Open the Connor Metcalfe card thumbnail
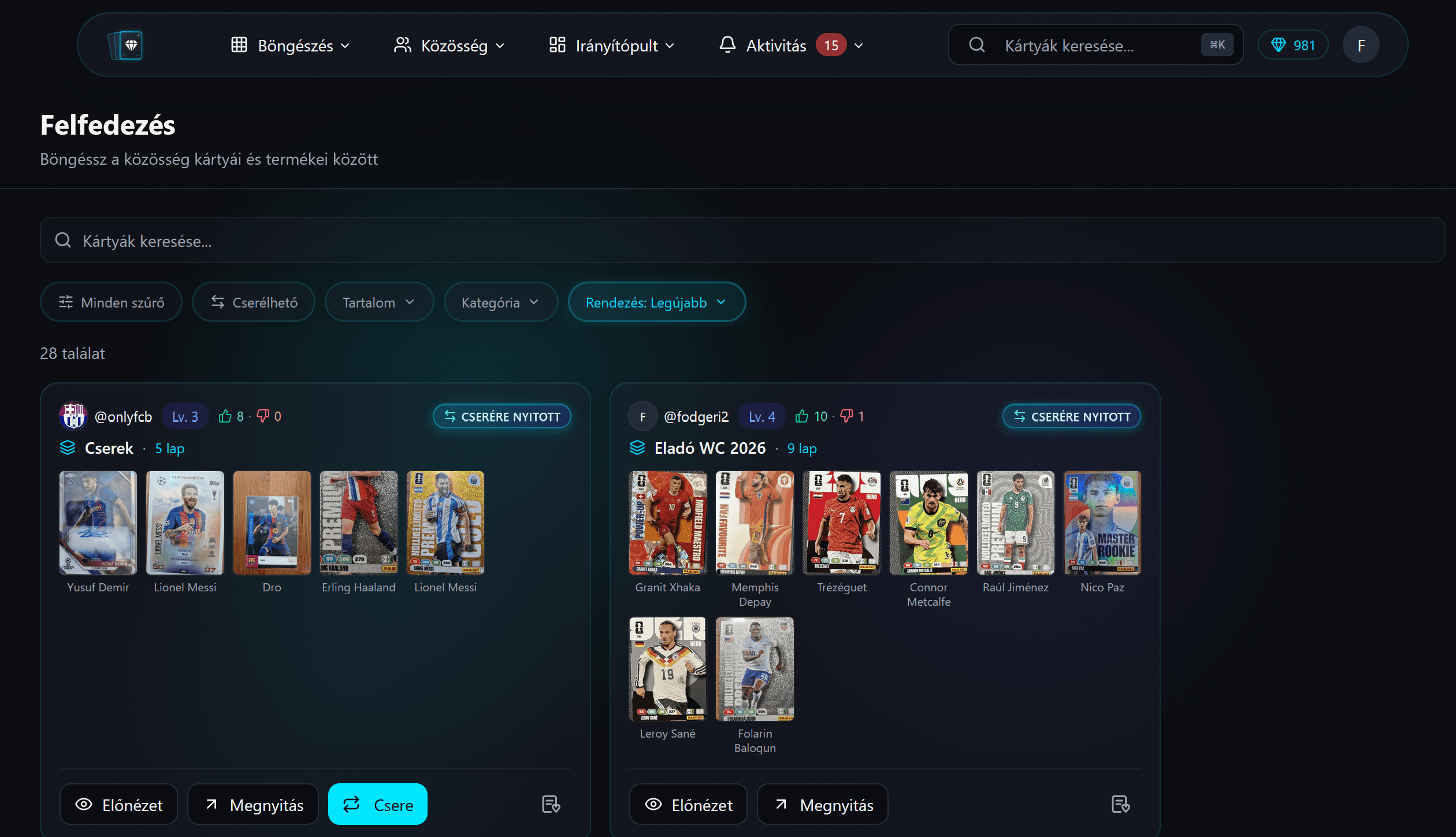Image resolution: width=1456 pixels, height=837 pixels. pyautogui.click(x=928, y=523)
